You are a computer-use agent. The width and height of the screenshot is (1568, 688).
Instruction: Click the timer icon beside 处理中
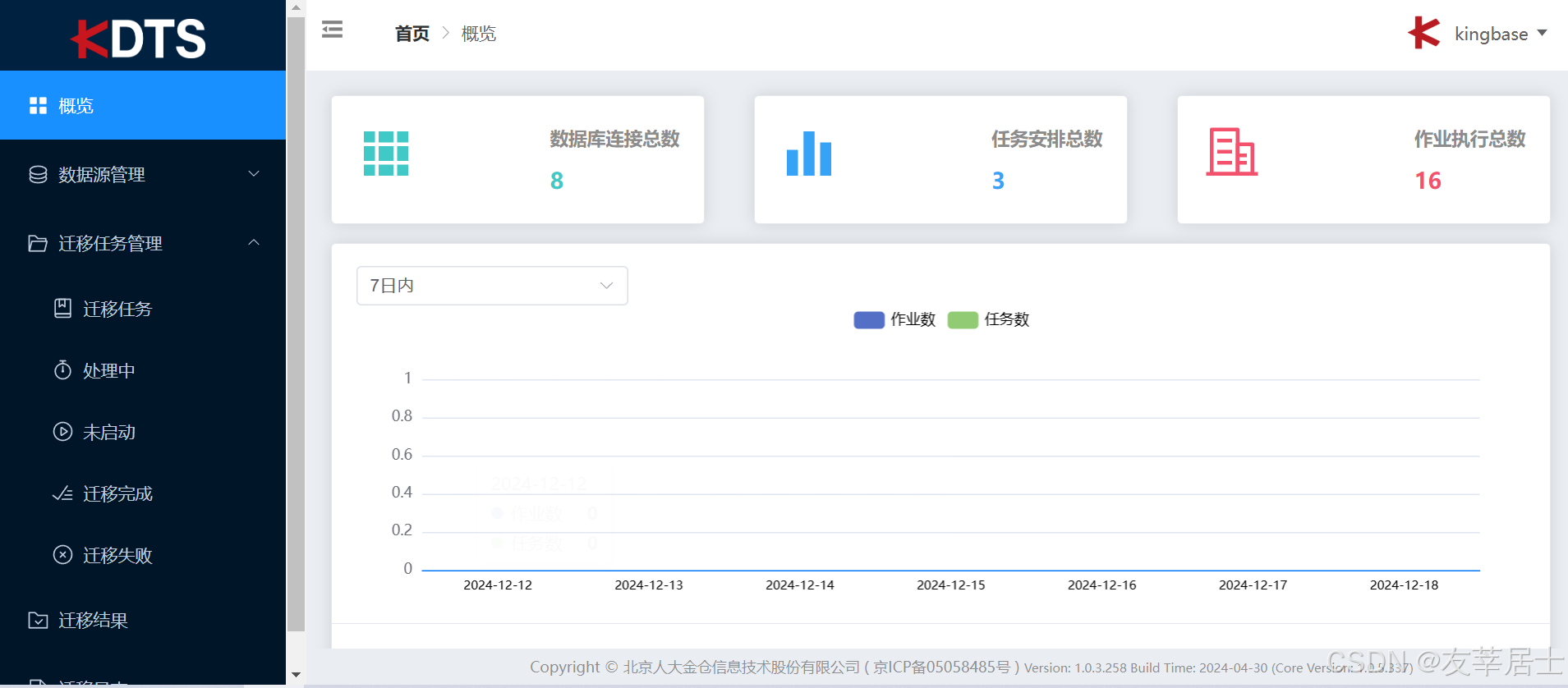click(x=62, y=370)
